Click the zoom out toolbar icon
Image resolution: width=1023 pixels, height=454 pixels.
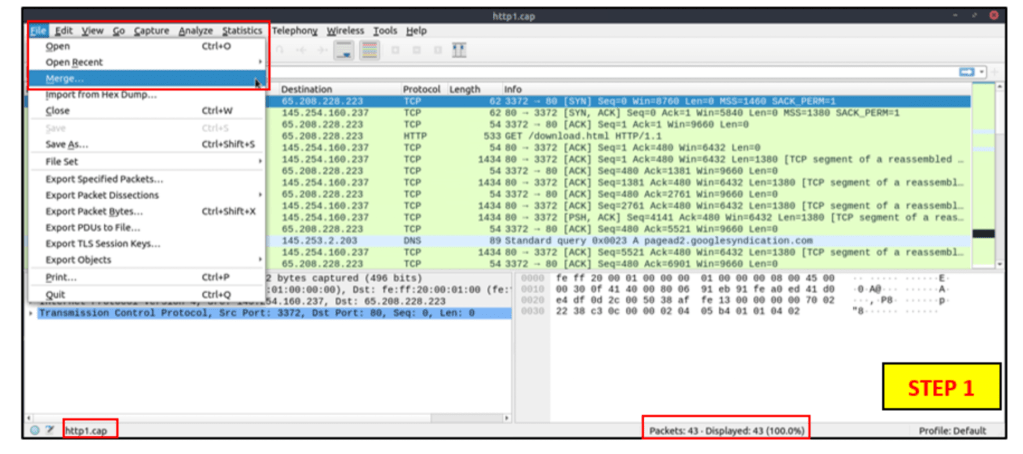click(x=414, y=50)
